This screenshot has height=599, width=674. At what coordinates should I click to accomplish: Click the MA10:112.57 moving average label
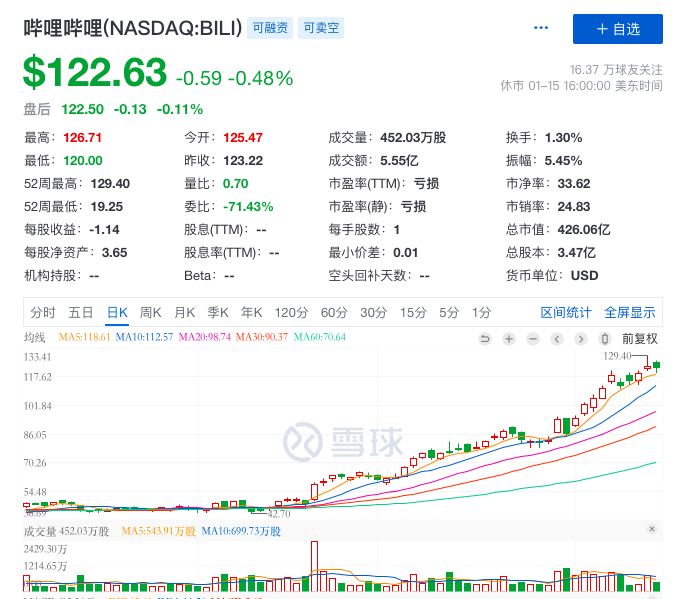144,337
